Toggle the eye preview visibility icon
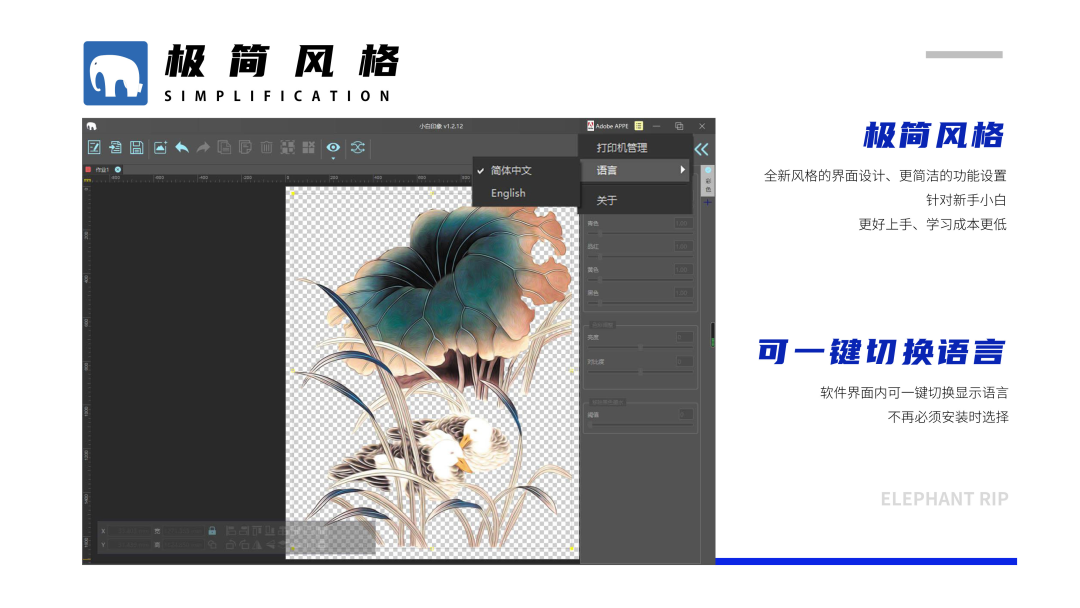 point(333,146)
